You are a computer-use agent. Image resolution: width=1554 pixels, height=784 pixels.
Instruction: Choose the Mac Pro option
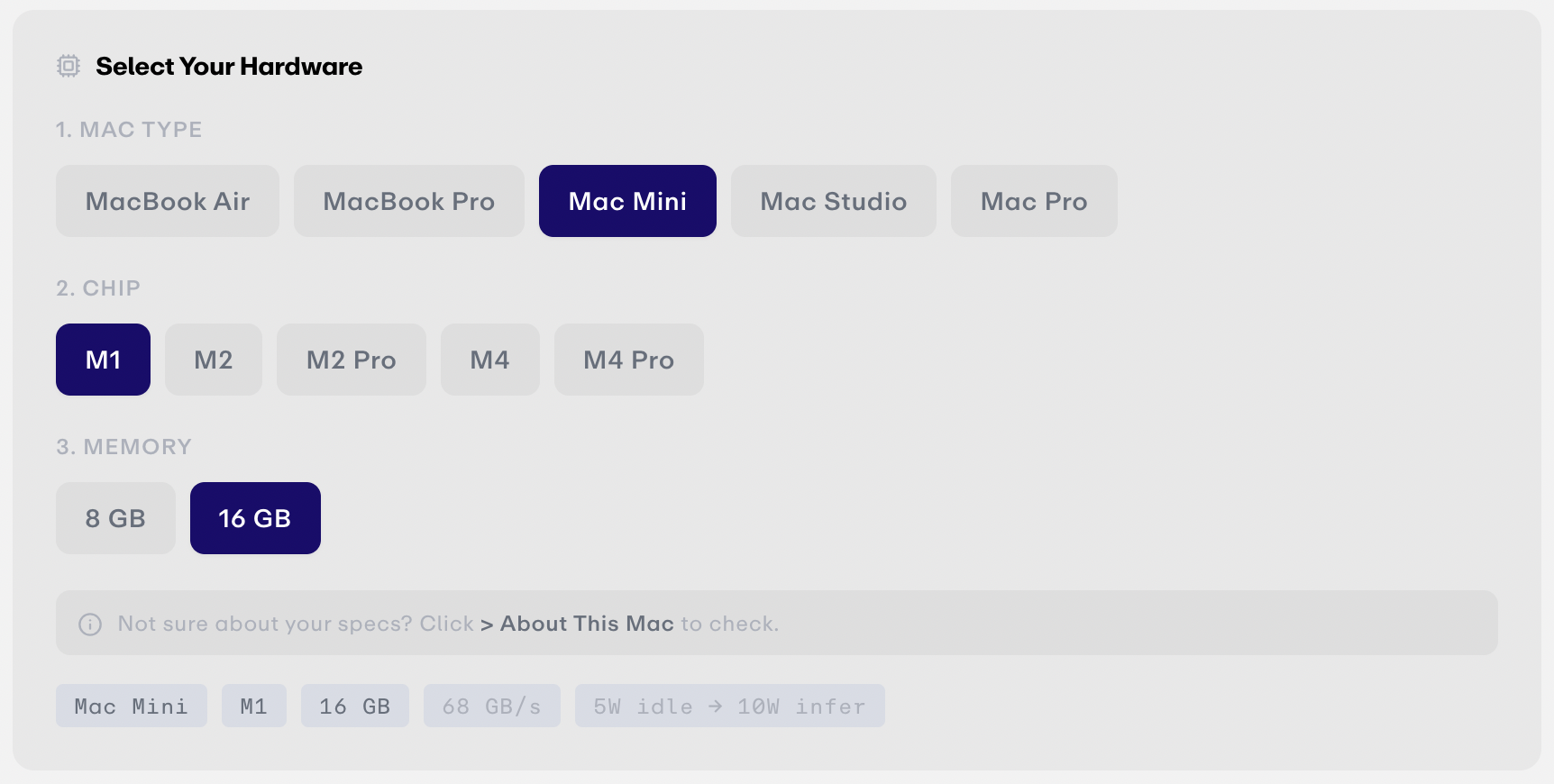pos(1034,201)
